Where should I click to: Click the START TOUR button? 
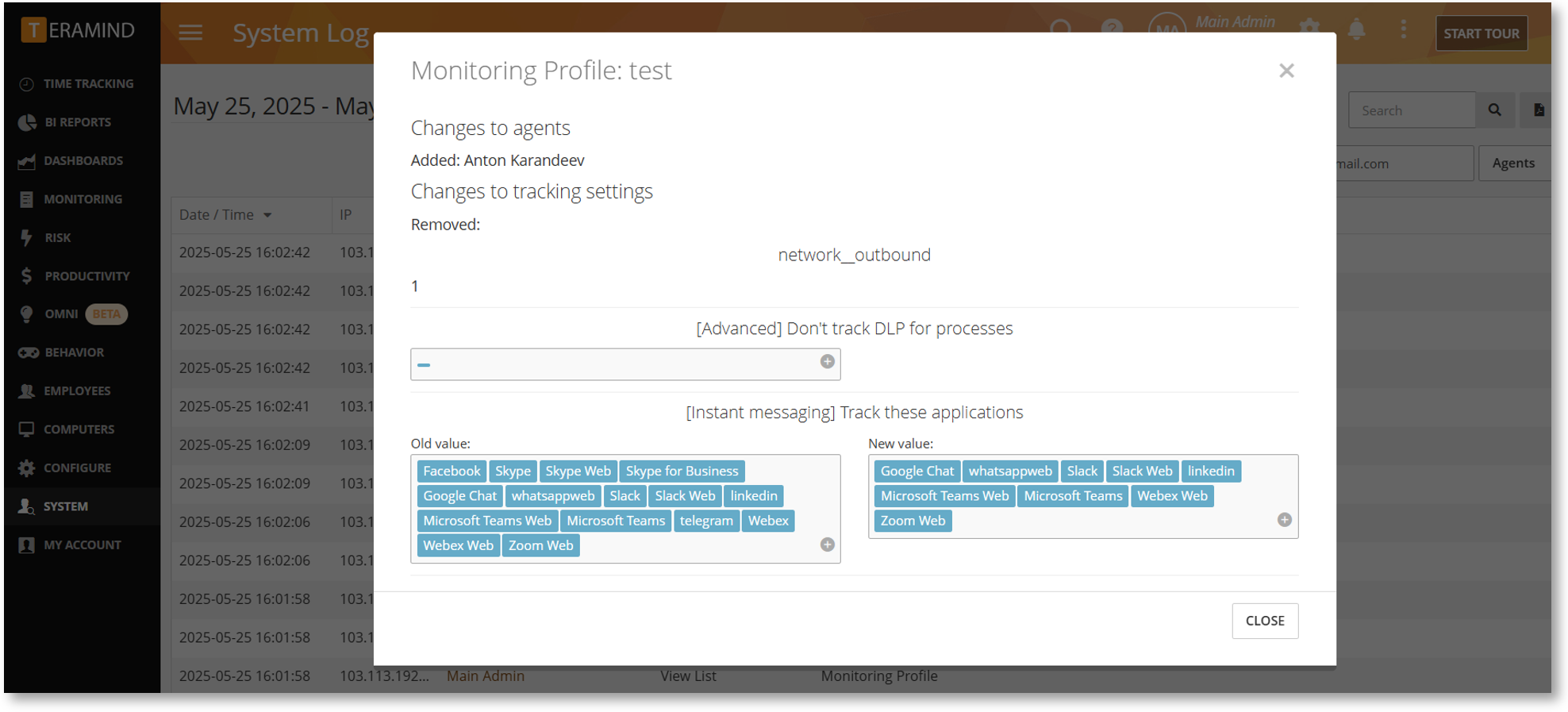tap(1481, 33)
